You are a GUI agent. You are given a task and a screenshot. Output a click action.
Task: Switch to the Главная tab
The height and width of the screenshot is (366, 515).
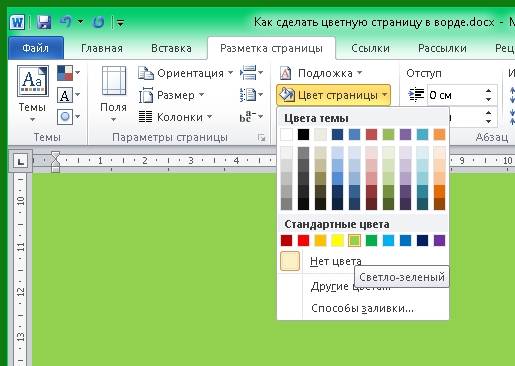(x=102, y=48)
